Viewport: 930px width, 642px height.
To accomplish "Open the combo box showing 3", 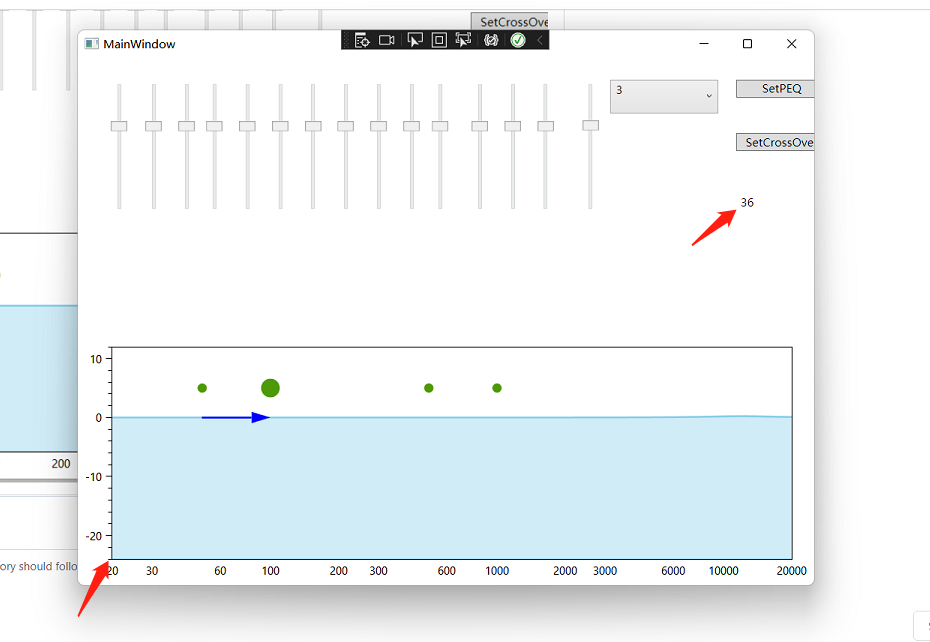I will [664, 97].
